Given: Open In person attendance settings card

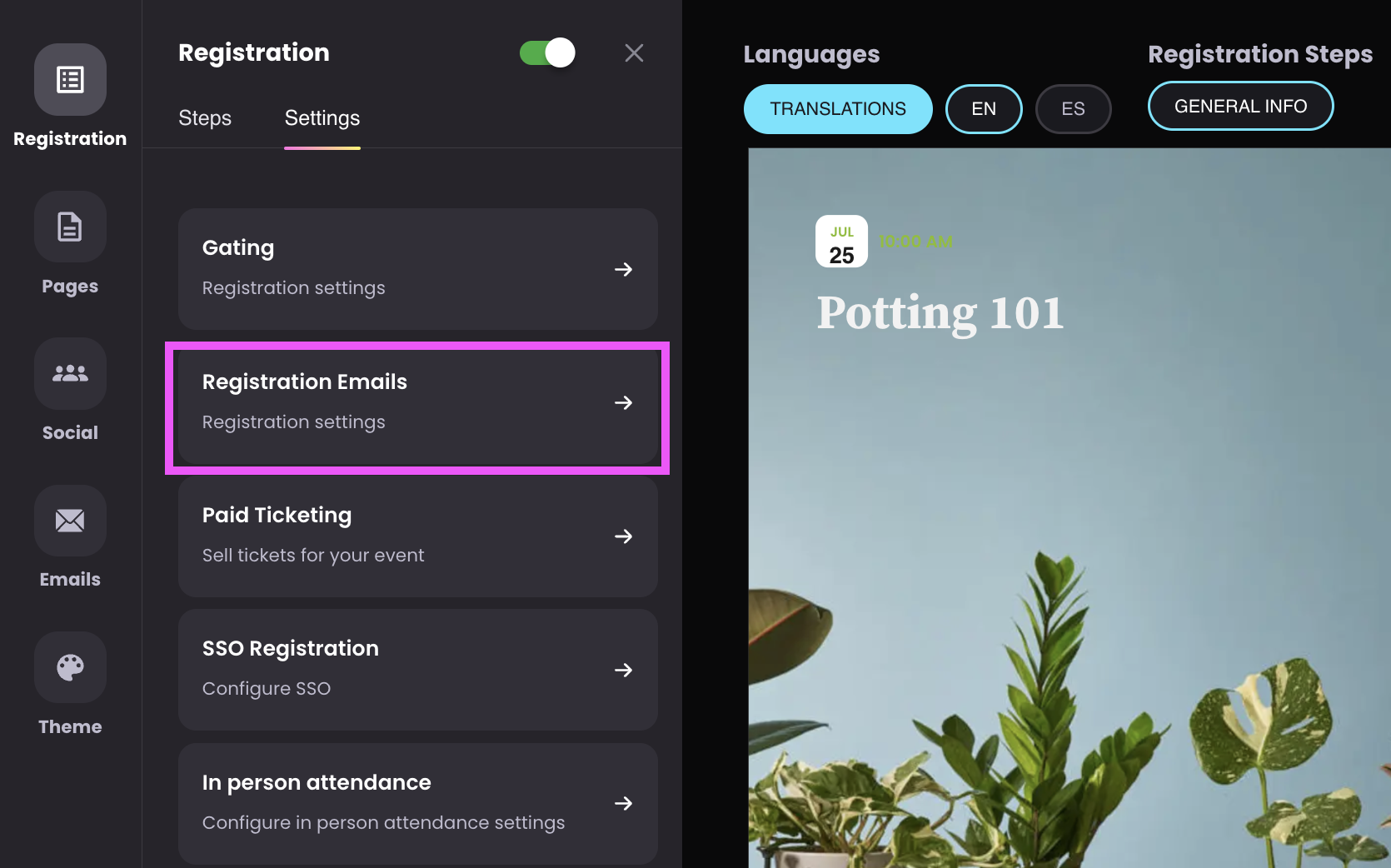Looking at the screenshot, I should click(418, 803).
